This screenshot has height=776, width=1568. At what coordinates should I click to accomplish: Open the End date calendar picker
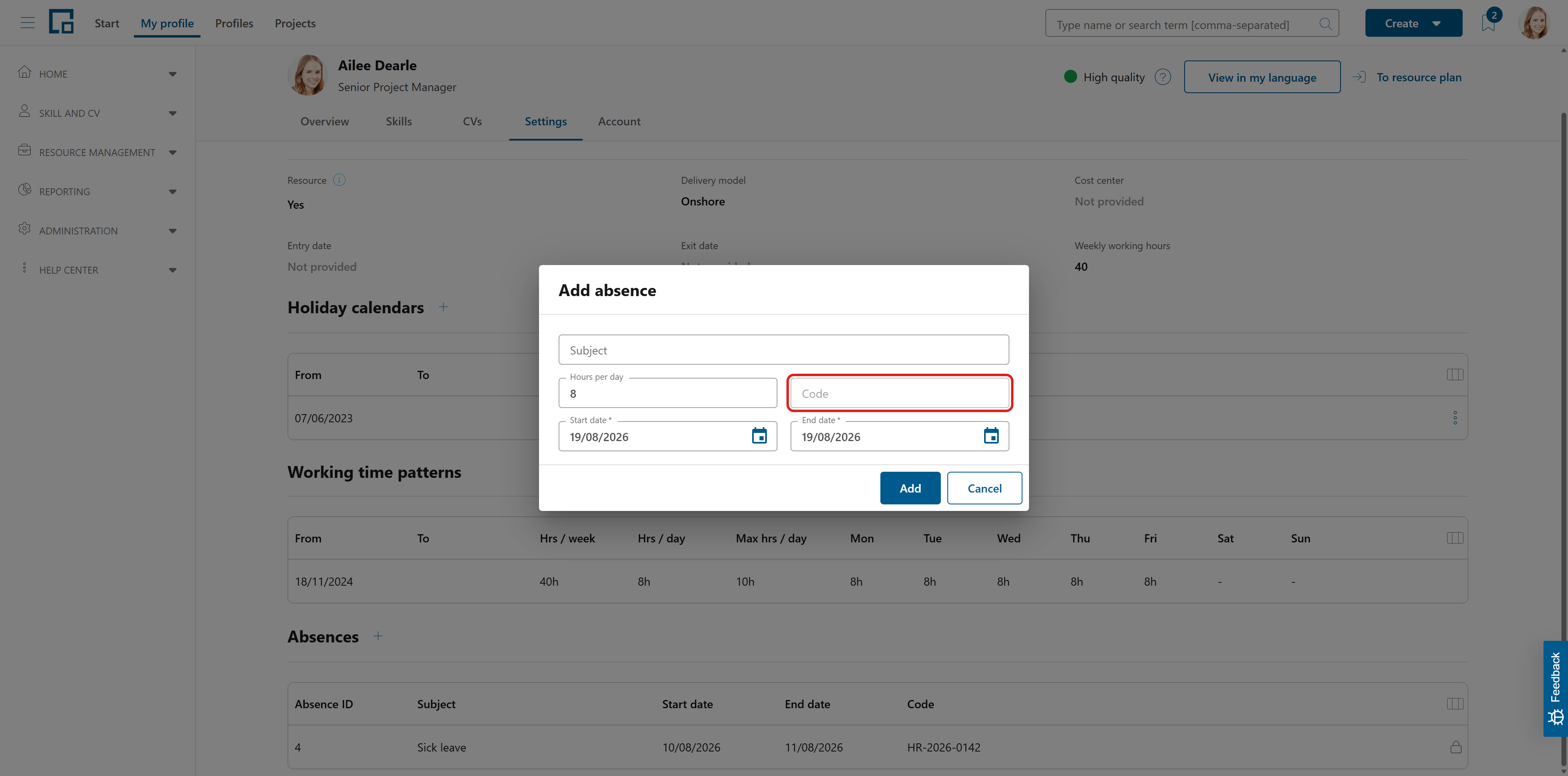point(991,436)
